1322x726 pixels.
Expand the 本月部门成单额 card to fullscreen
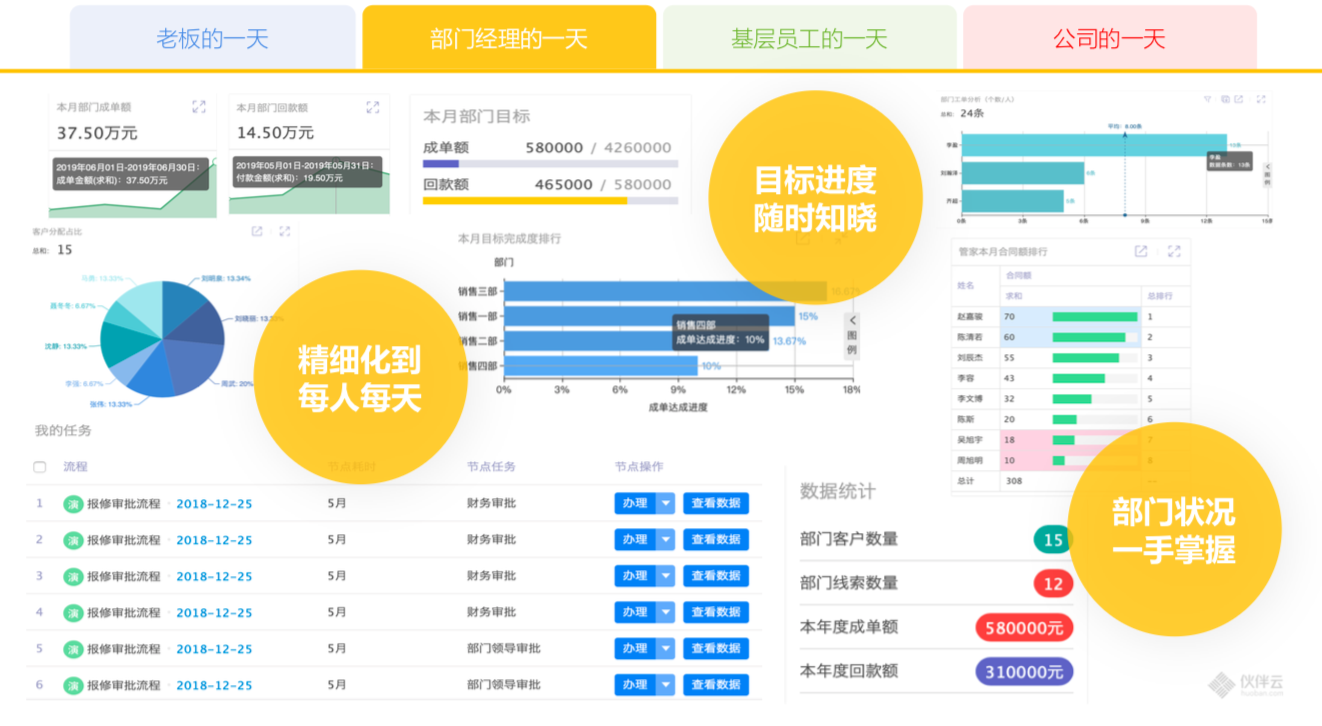pyautogui.click(x=199, y=107)
